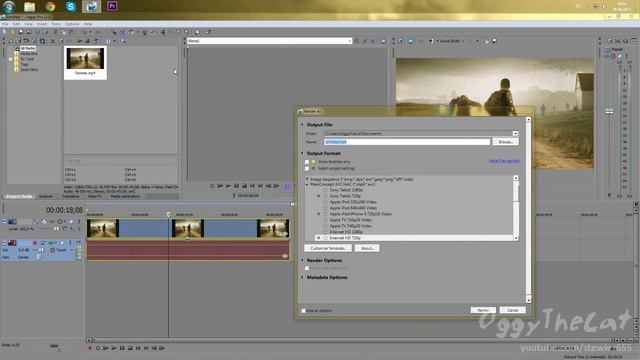Image resolution: width=640 pixels, height=360 pixels.
Task: Collapse the MainConcept AVC/AAC format group
Action: [307, 184]
